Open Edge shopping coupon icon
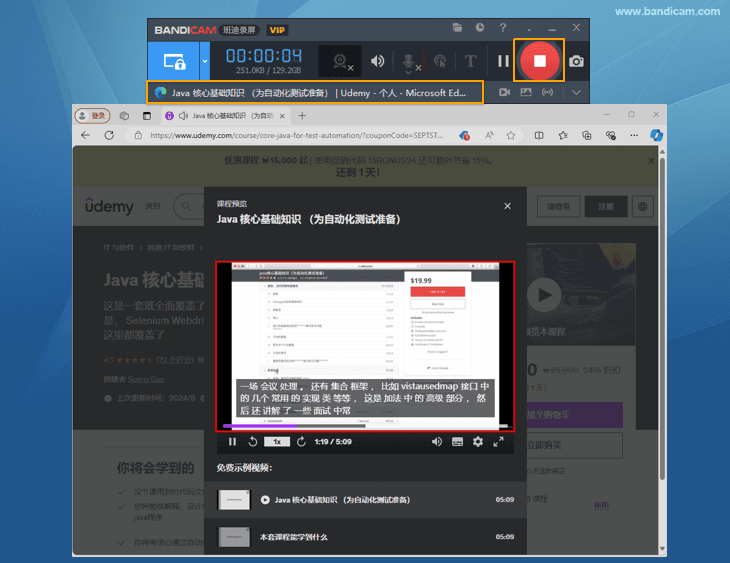This screenshot has height=563, width=730. [464, 135]
